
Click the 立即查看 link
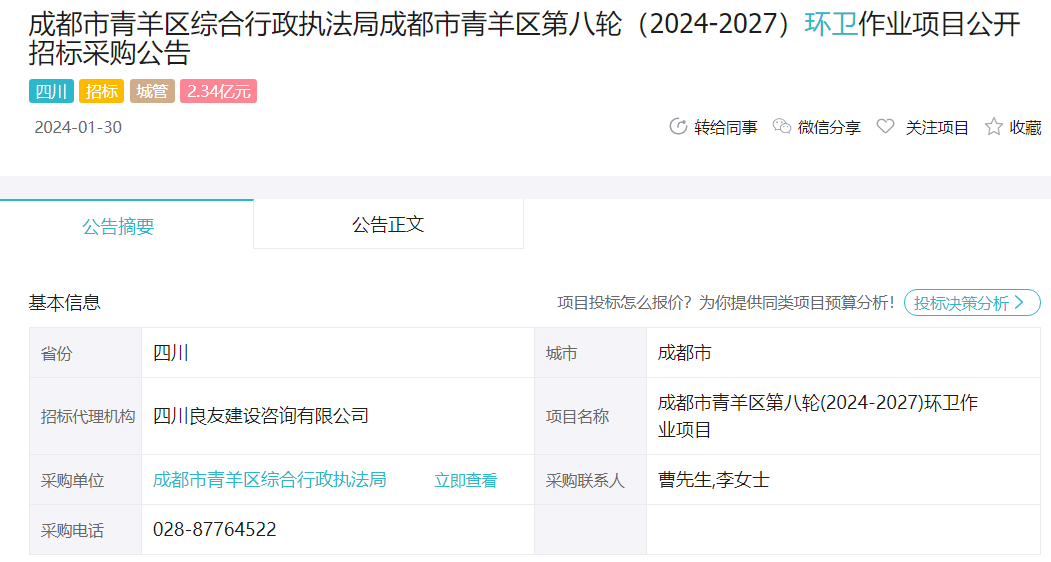pyautogui.click(x=466, y=480)
